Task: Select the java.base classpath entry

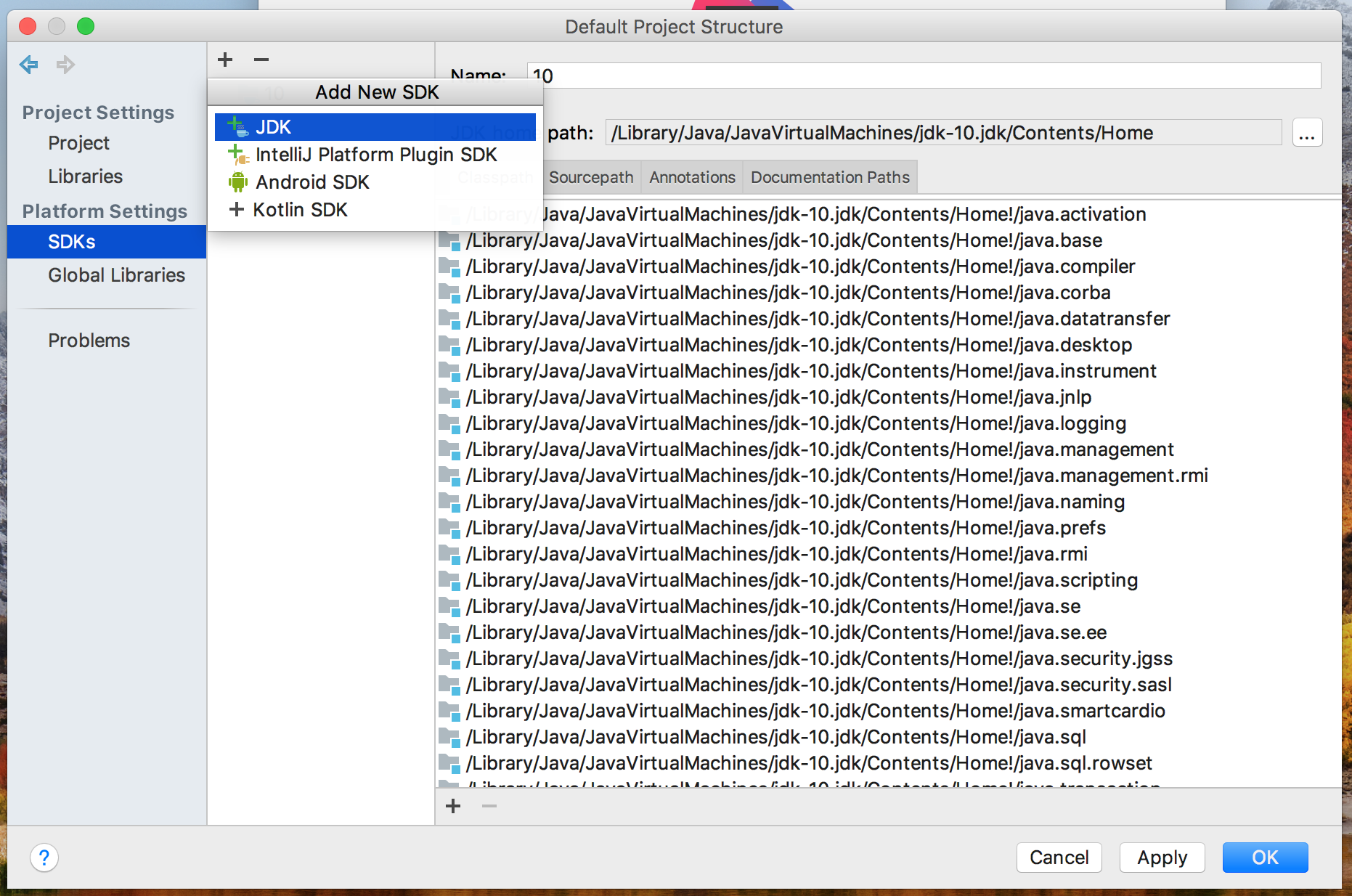Action: point(889,240)
